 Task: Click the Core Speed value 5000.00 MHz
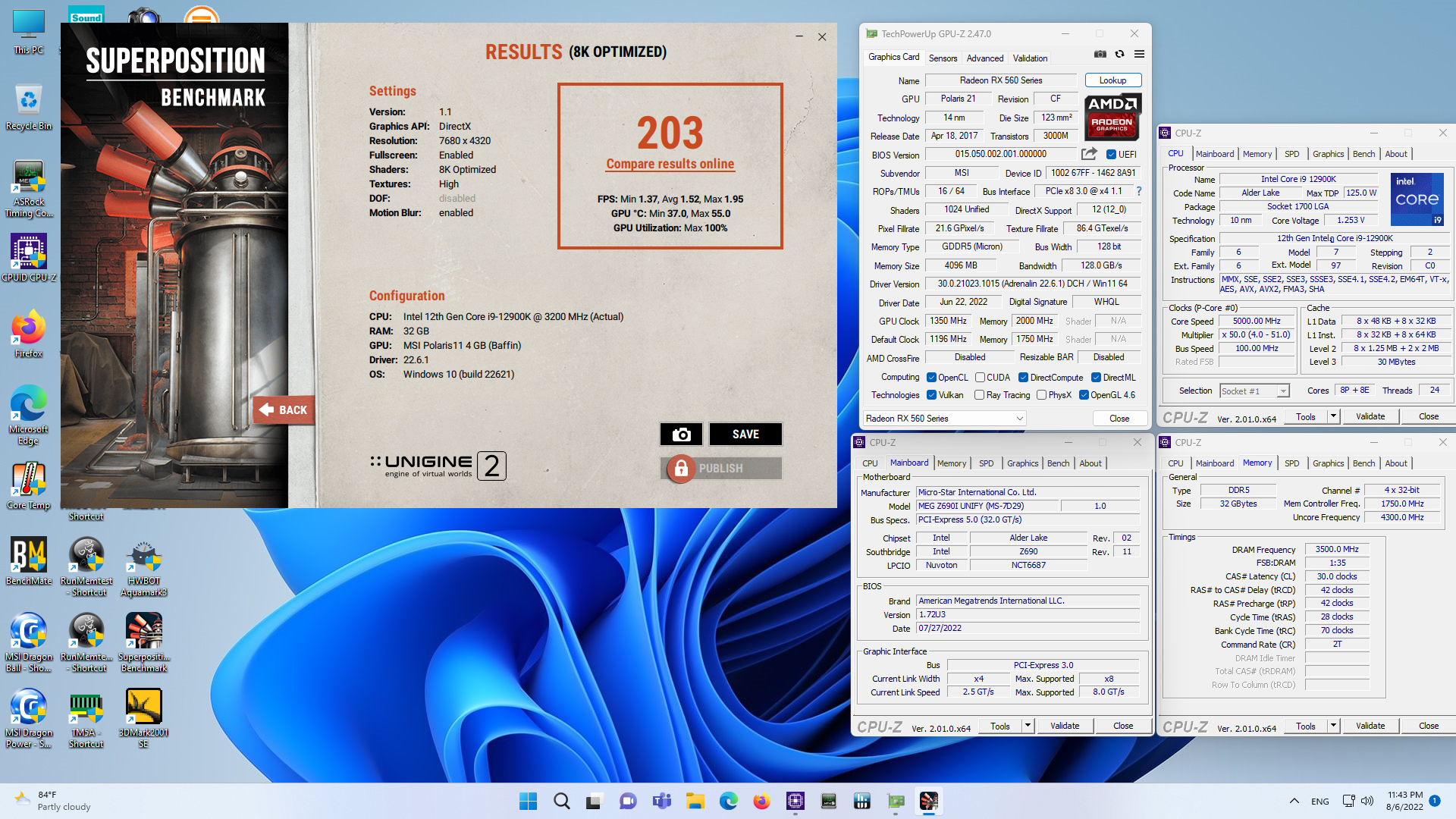tap(1256, 321)
